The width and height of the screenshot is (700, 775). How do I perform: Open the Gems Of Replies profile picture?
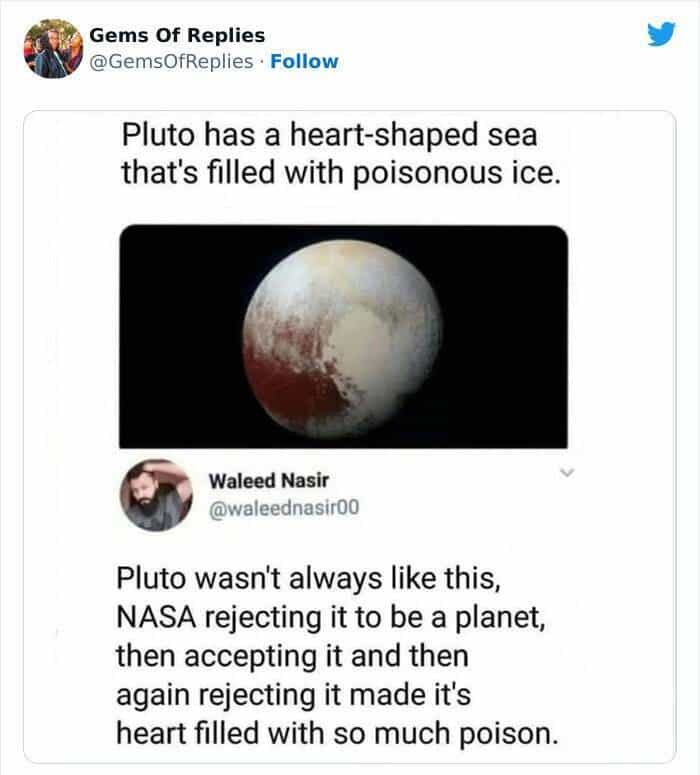[51, 47]
